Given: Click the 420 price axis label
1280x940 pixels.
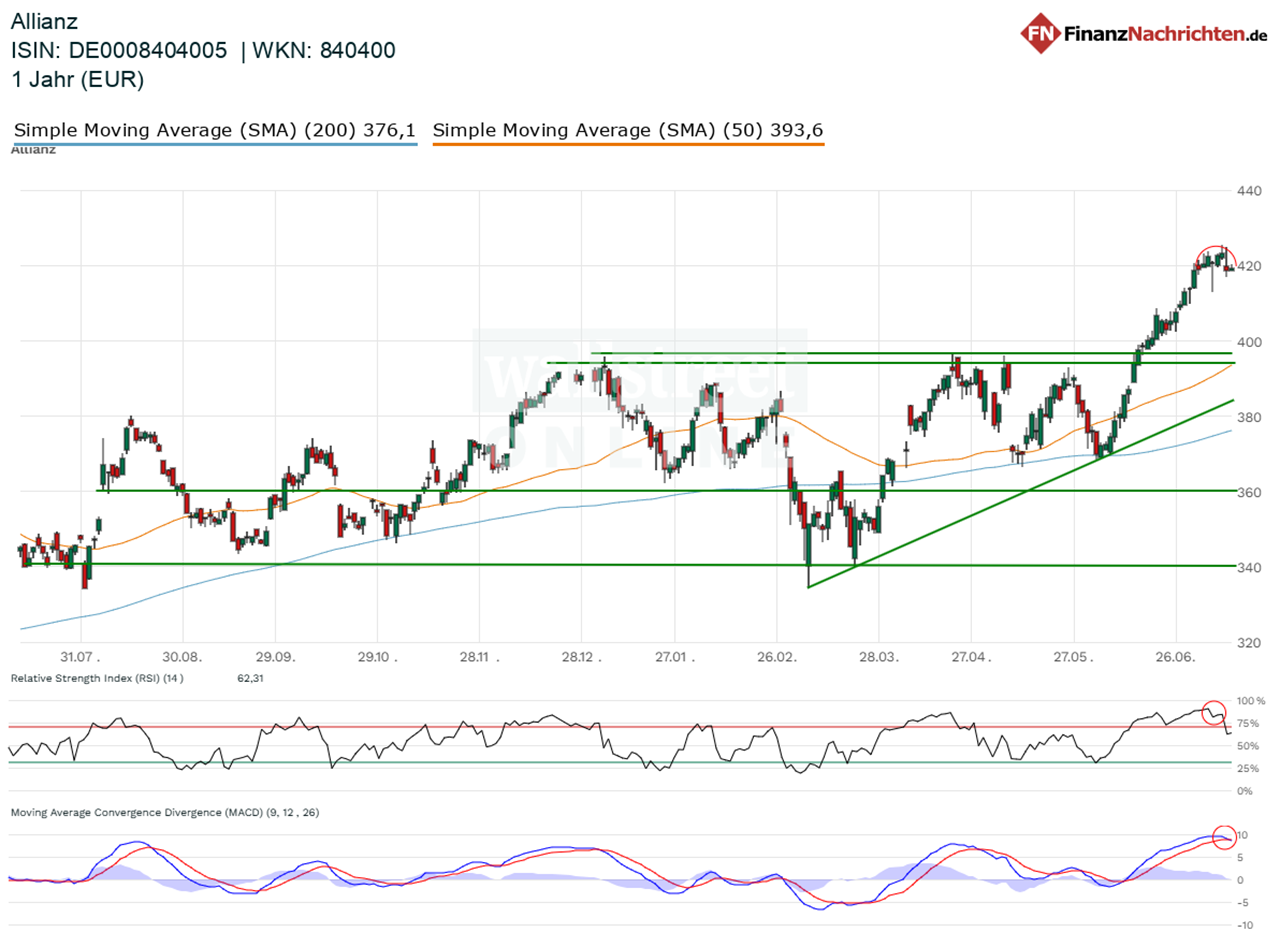Looking at the screenshot, I should click(1247, 266).
